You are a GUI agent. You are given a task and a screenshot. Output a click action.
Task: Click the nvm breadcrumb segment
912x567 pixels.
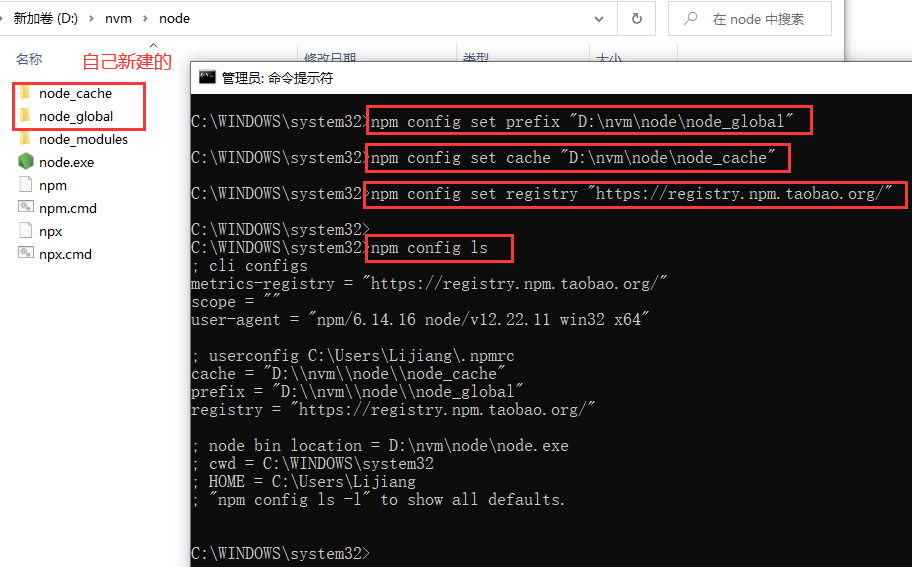click(x=118, y=19)
